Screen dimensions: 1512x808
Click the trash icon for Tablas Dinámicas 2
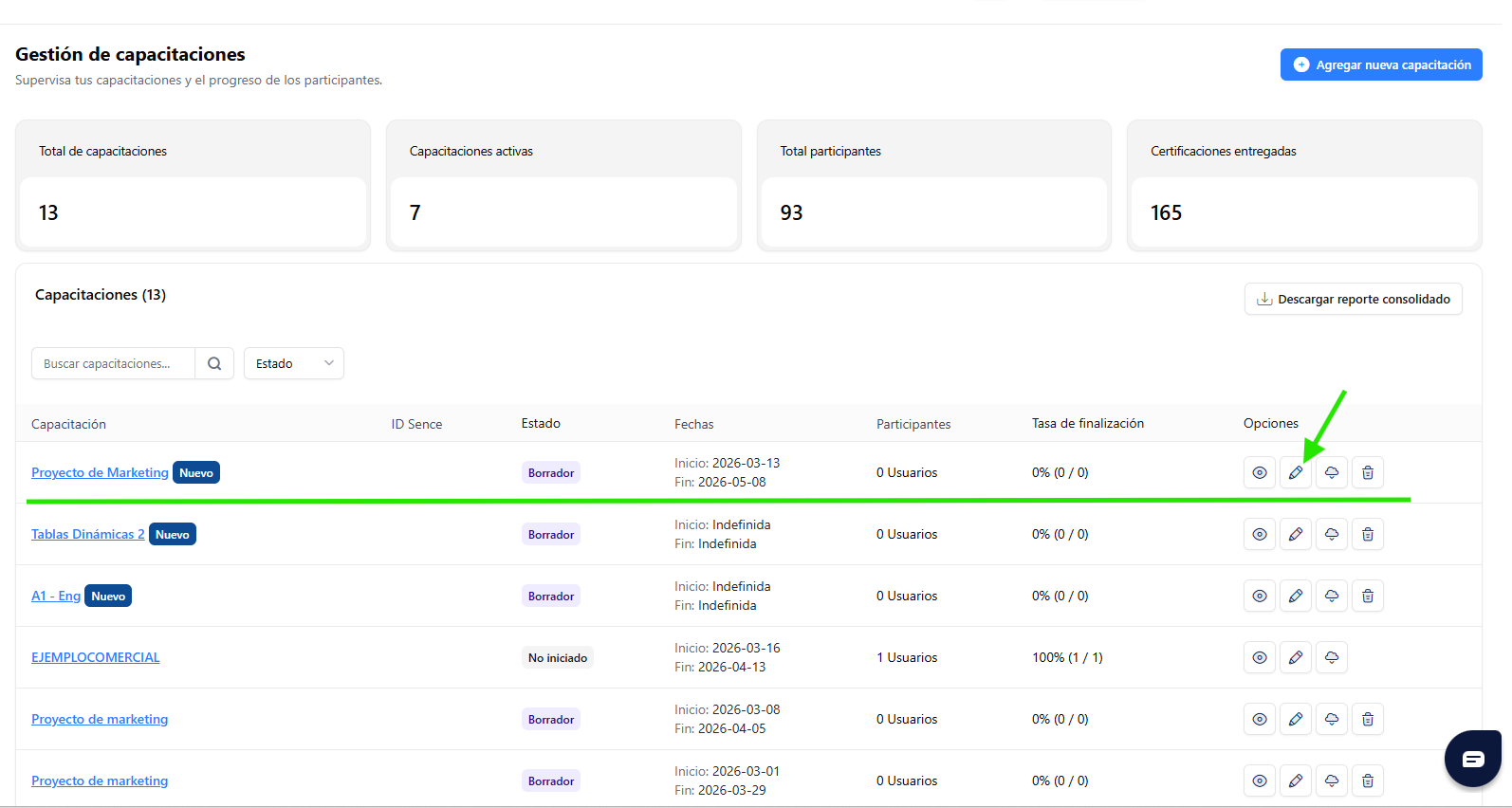1368,534
